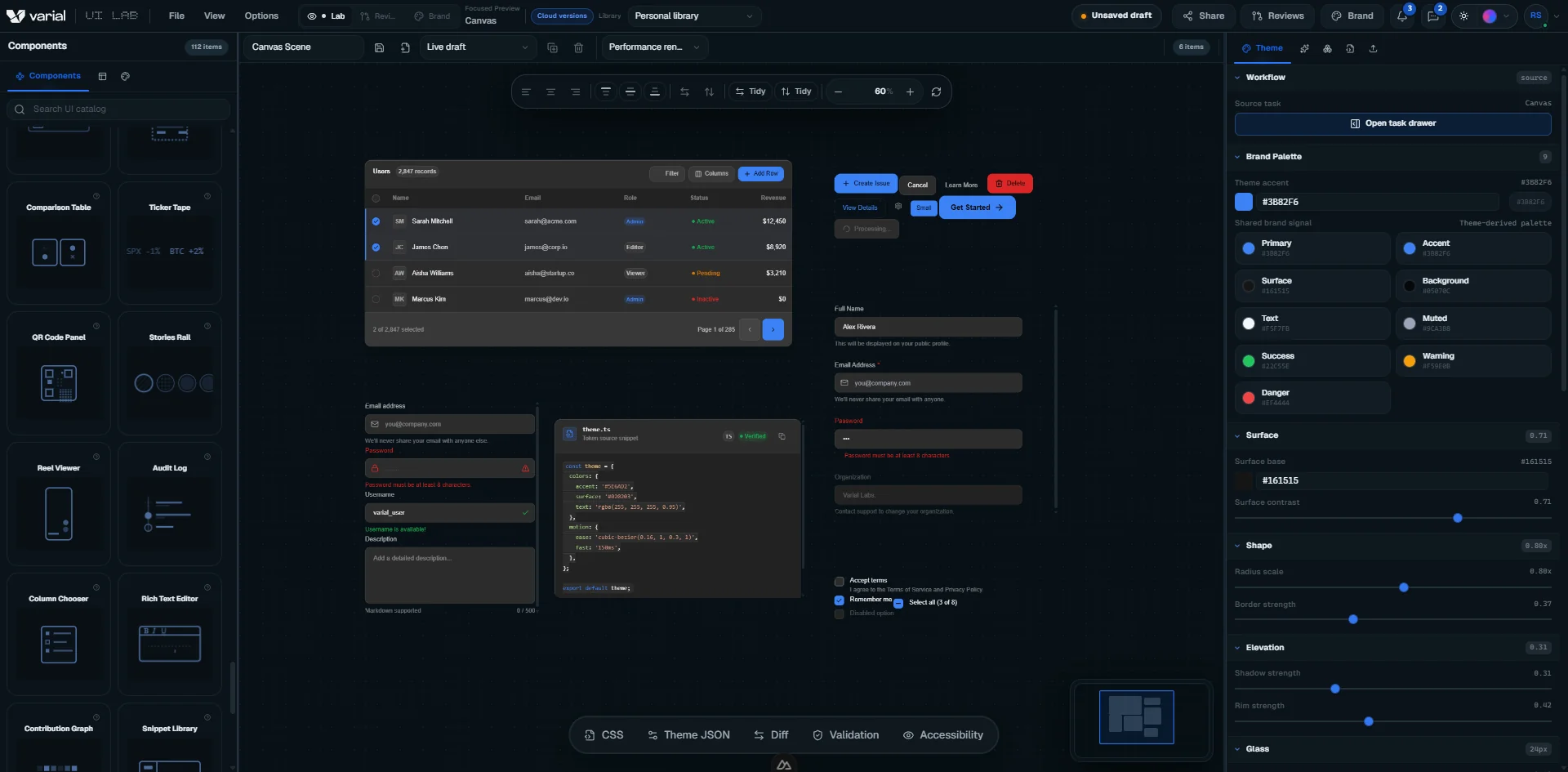Uncheck Sarah Mitchell's row checkbox
Image resolution: width=1568 pixels, height=772 pixels.
376,221
